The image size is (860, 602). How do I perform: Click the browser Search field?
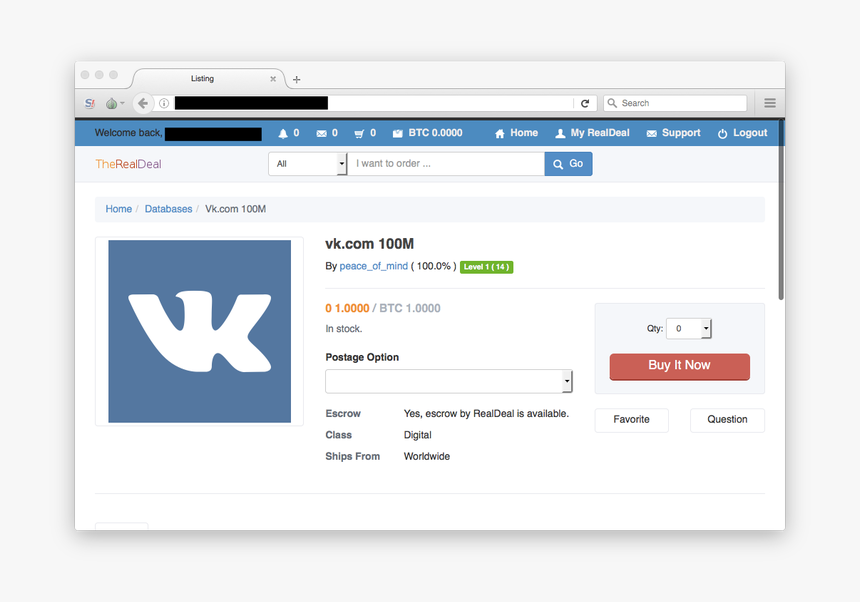pyautogui.click(x=675, y=103)
